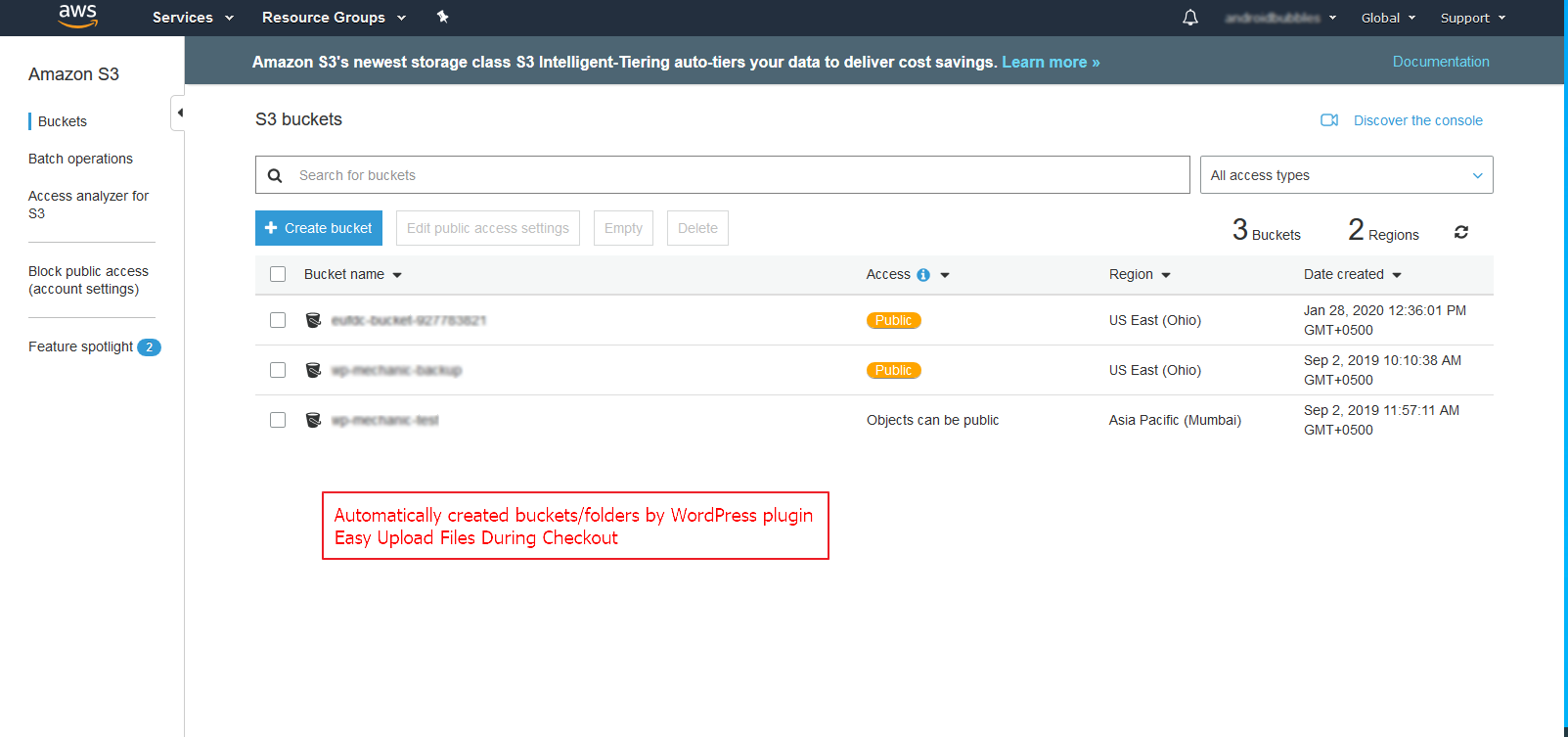
Task: Refresh the bucket list
Action: pyautogui.click(x=1461, y=232)
